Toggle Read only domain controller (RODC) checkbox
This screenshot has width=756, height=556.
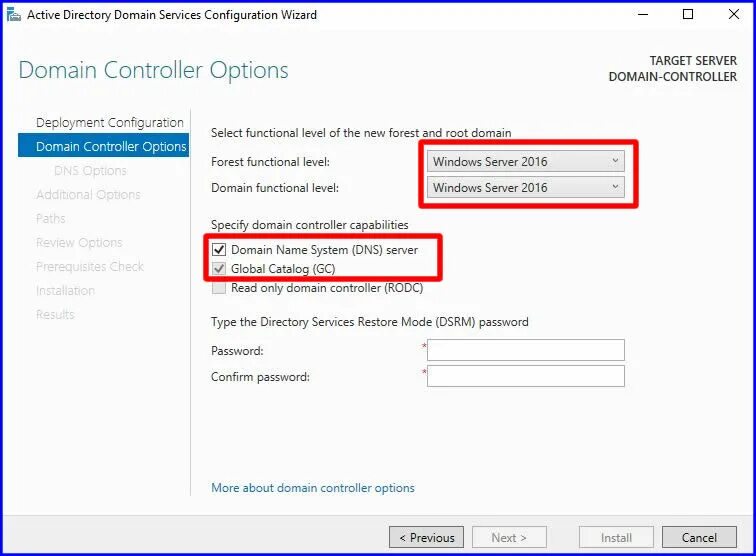219,288
